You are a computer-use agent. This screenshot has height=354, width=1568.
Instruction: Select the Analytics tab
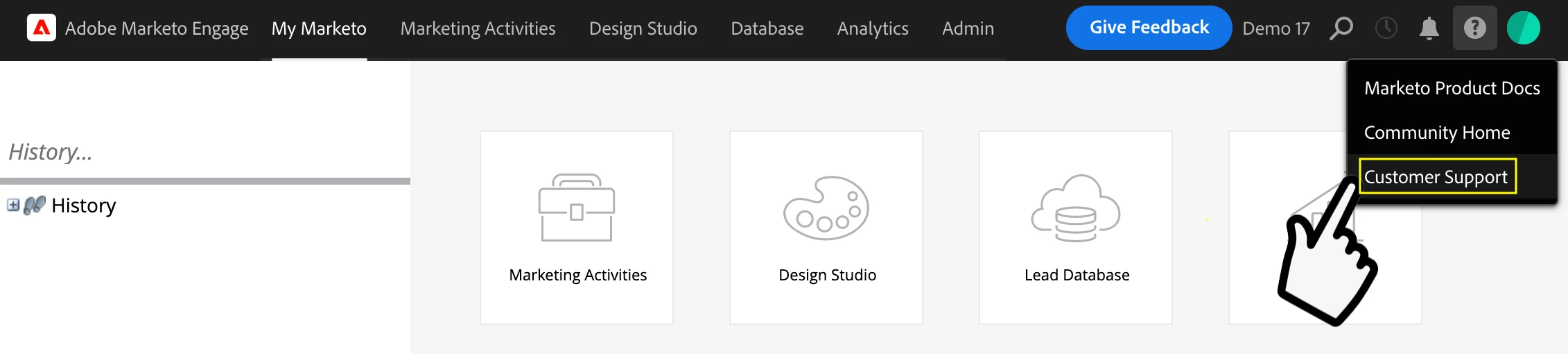873,28
